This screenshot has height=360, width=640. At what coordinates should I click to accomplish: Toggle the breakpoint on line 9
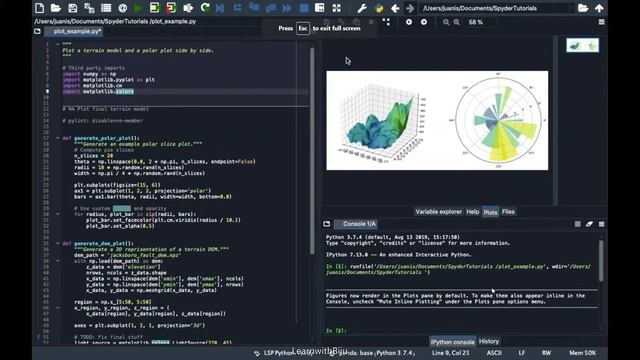[47, 91]
